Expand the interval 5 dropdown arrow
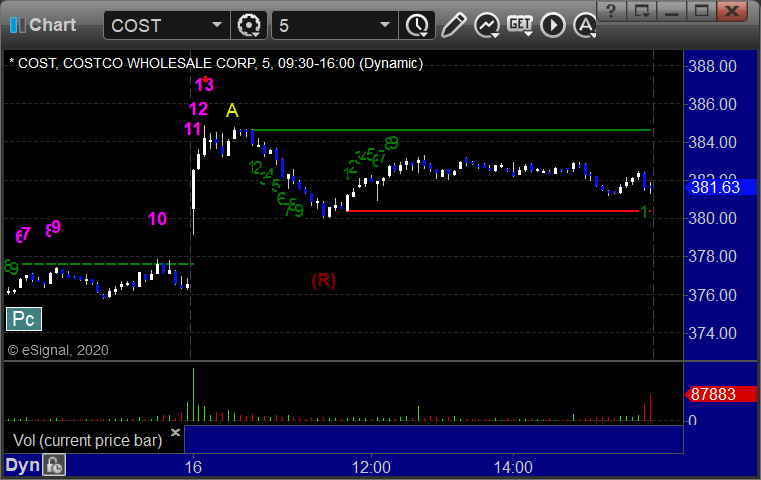 click(x=384, y=25)
